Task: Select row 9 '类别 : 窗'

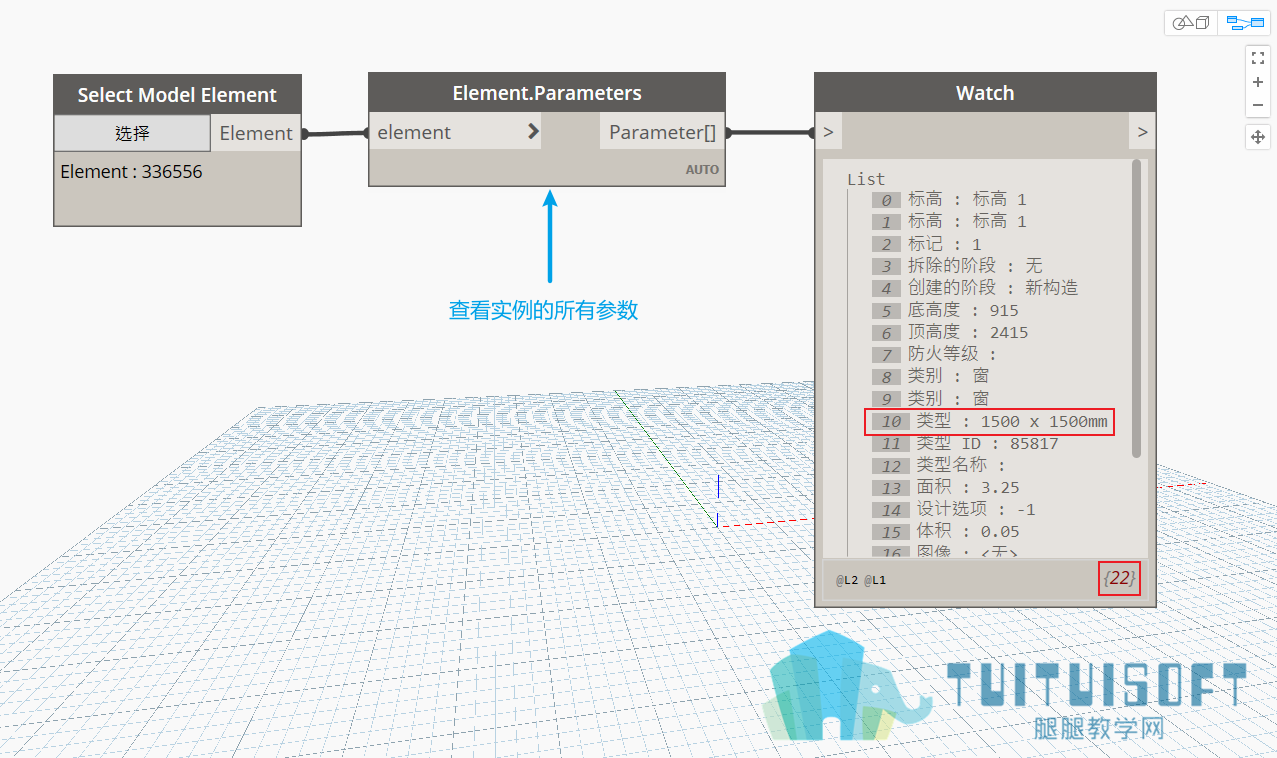Action: (931, 398)
